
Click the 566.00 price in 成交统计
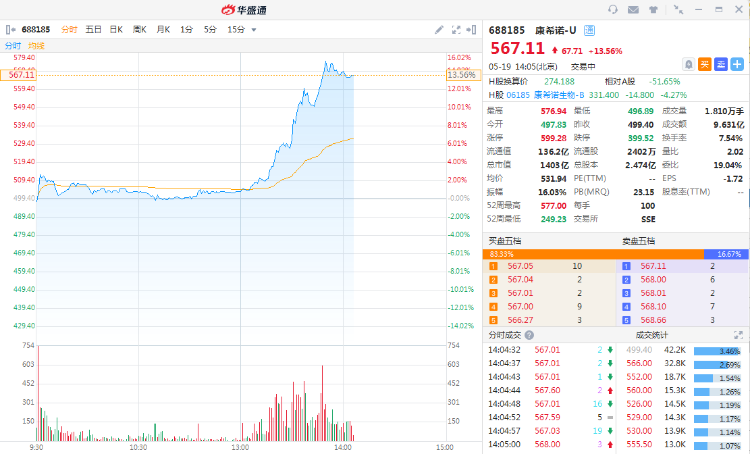pos(639,364)
